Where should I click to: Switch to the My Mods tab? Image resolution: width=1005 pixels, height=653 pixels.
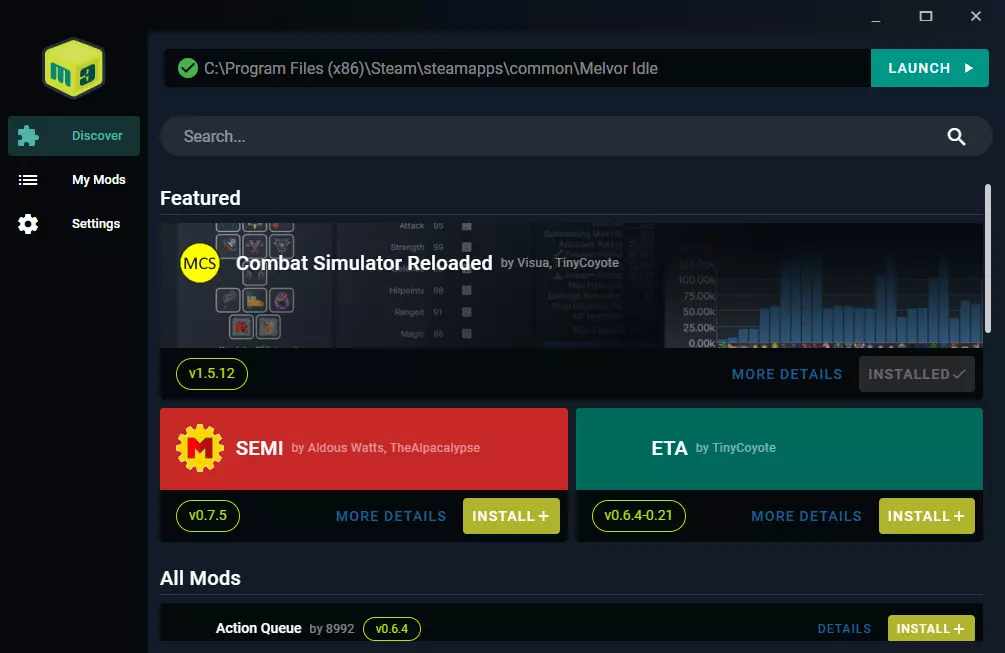[x=74, y=180]
